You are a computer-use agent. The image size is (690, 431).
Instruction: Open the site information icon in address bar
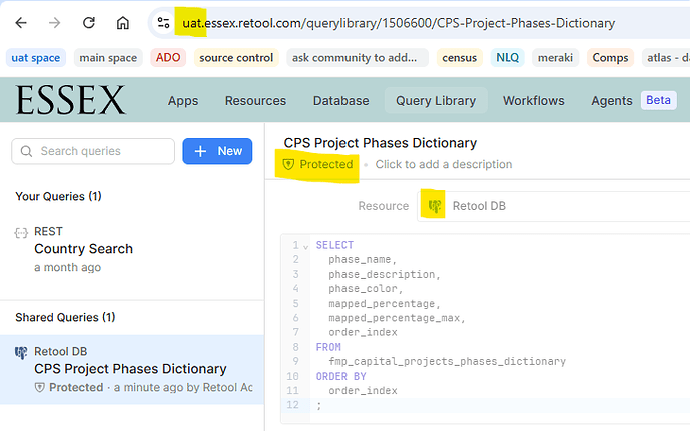point(163,22)
